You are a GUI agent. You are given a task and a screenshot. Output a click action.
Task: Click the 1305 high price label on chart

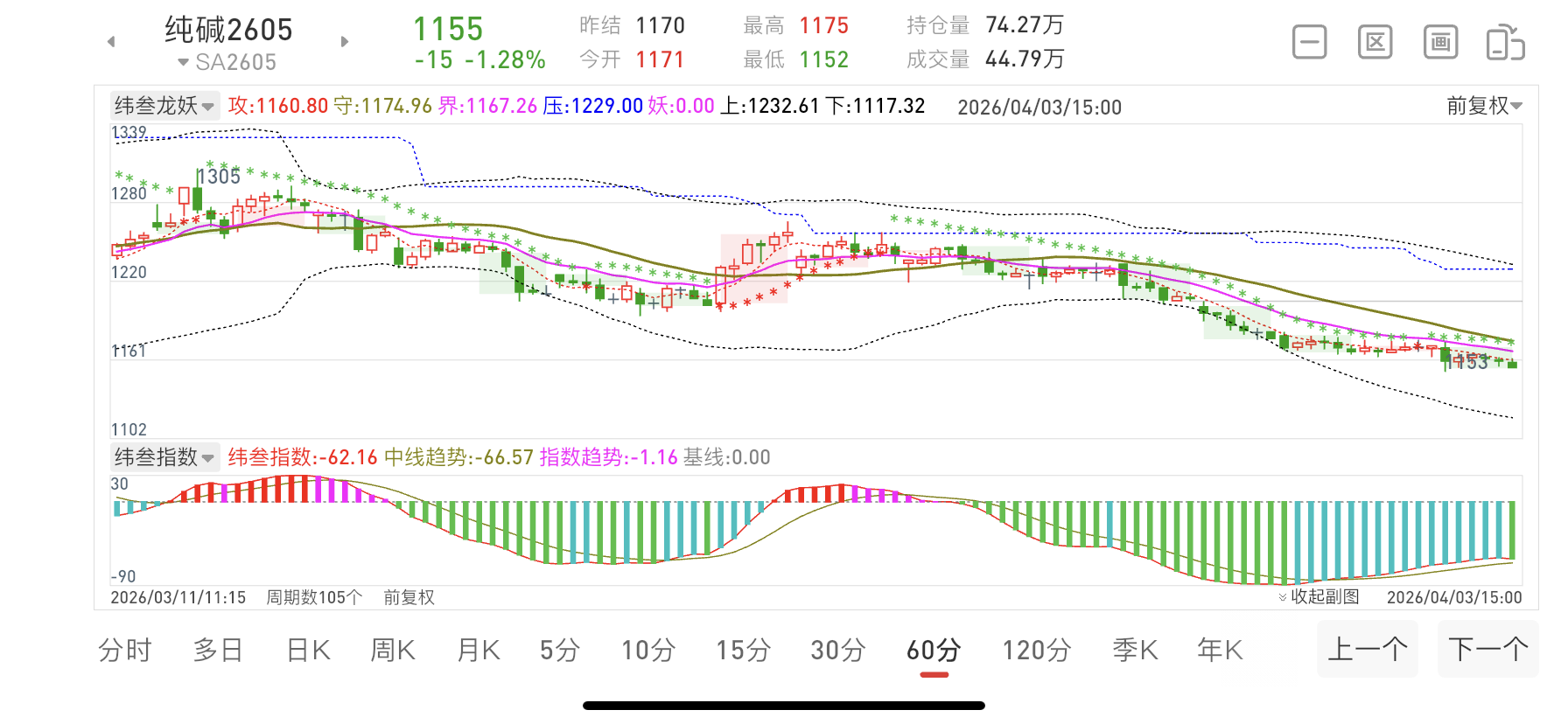point(219,177)
